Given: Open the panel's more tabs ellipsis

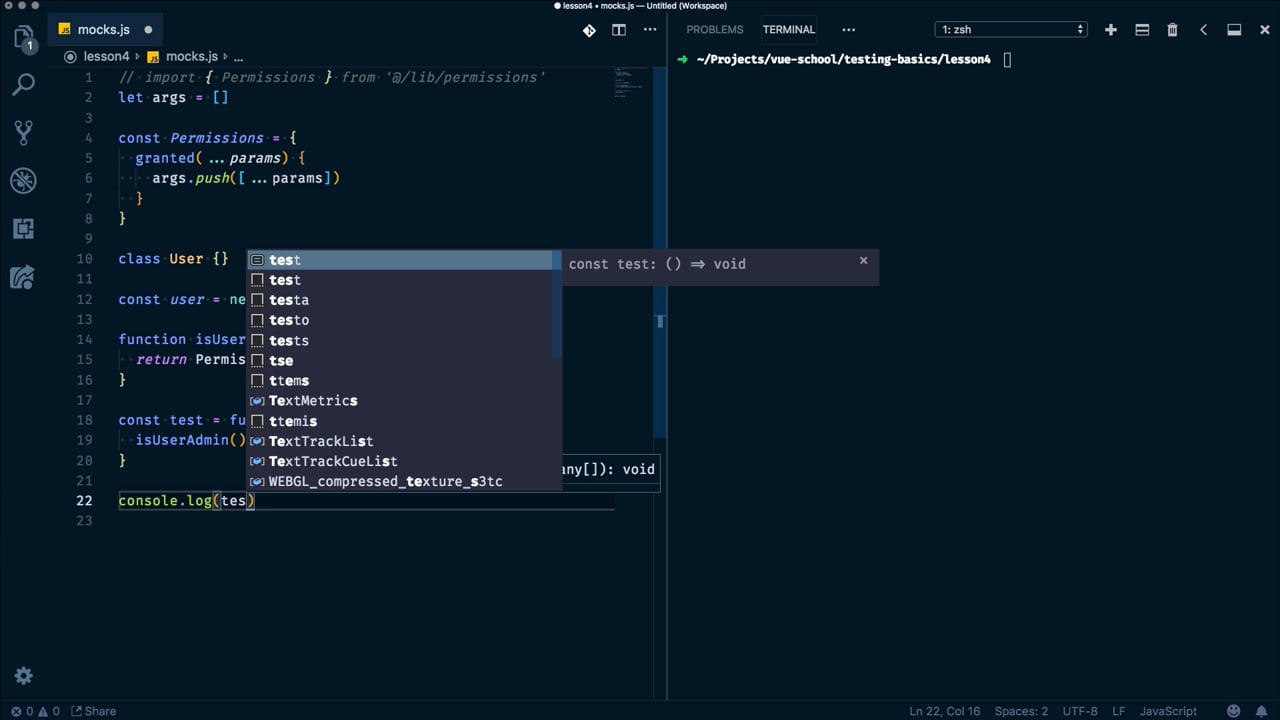Looking at the screenshot, I should click(849, 30).
